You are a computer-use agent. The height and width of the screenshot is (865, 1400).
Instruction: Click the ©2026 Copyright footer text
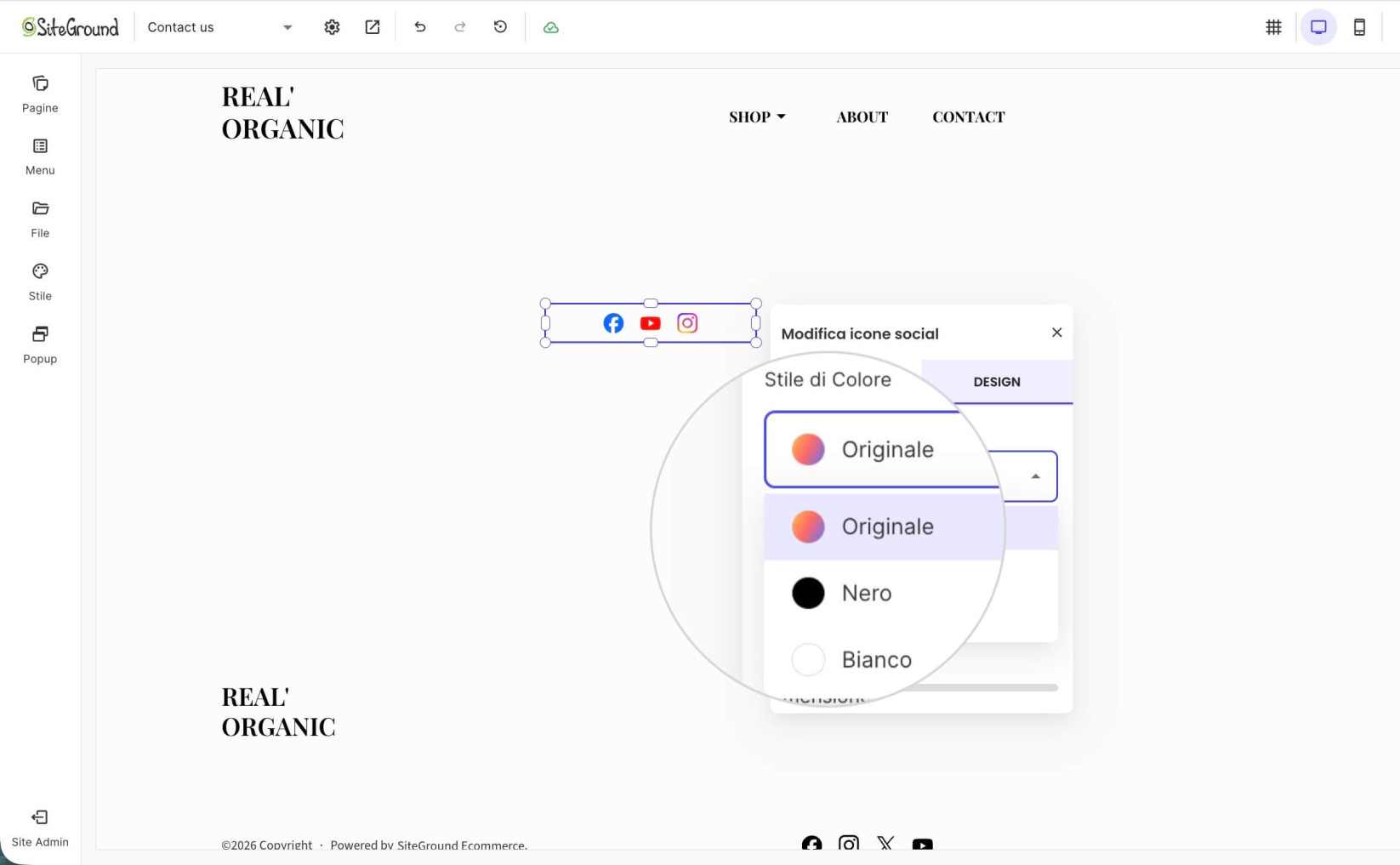pos(267,845)
